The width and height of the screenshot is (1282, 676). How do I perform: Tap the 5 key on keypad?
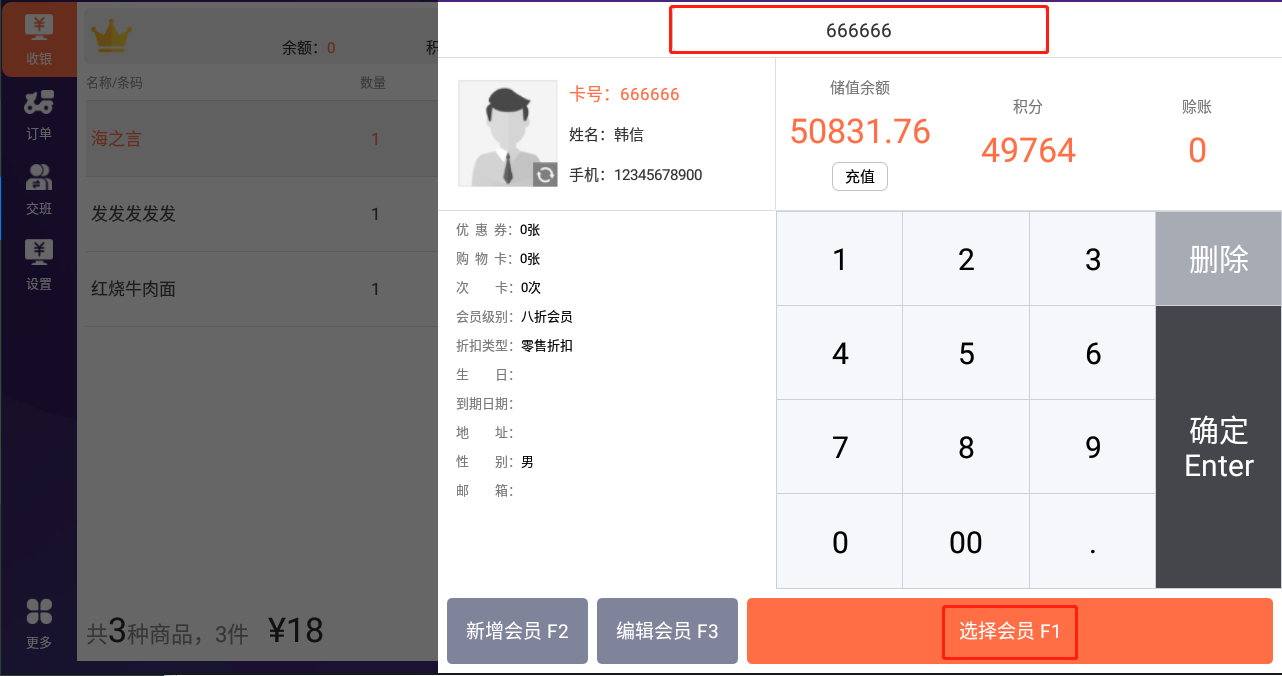pyautogui.click(x=966, y=353)
